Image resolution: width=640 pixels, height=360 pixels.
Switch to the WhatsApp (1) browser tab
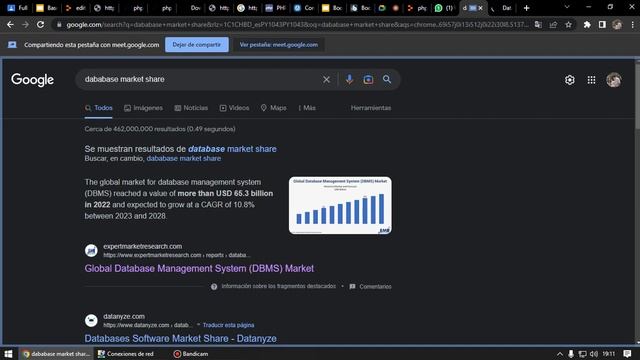[x=444, y=8]
